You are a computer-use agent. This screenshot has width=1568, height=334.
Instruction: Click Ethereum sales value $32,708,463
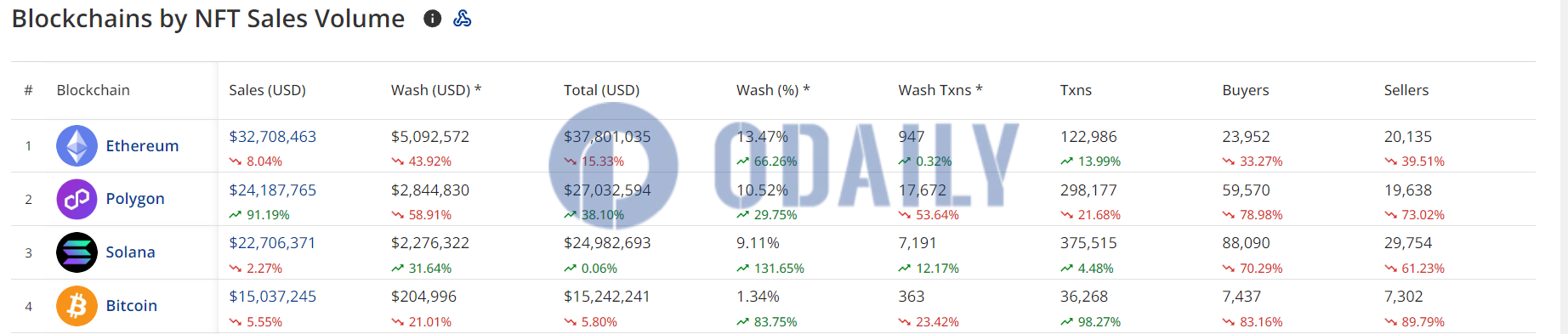(x=272, y=137)
